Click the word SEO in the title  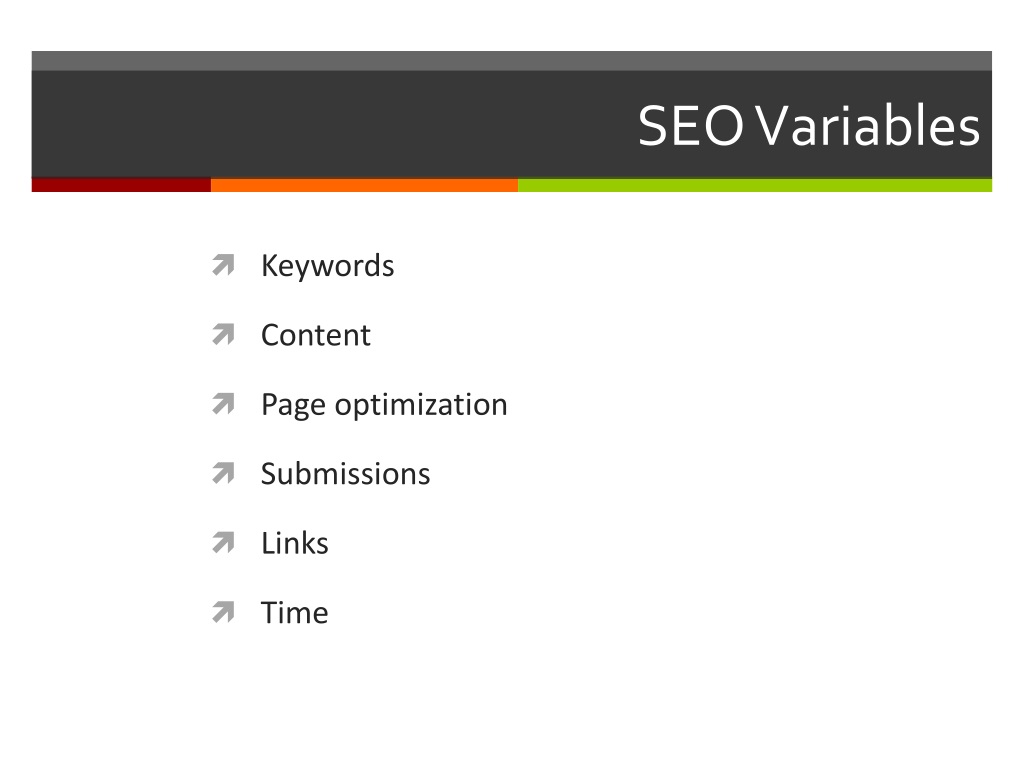(691, 125)
